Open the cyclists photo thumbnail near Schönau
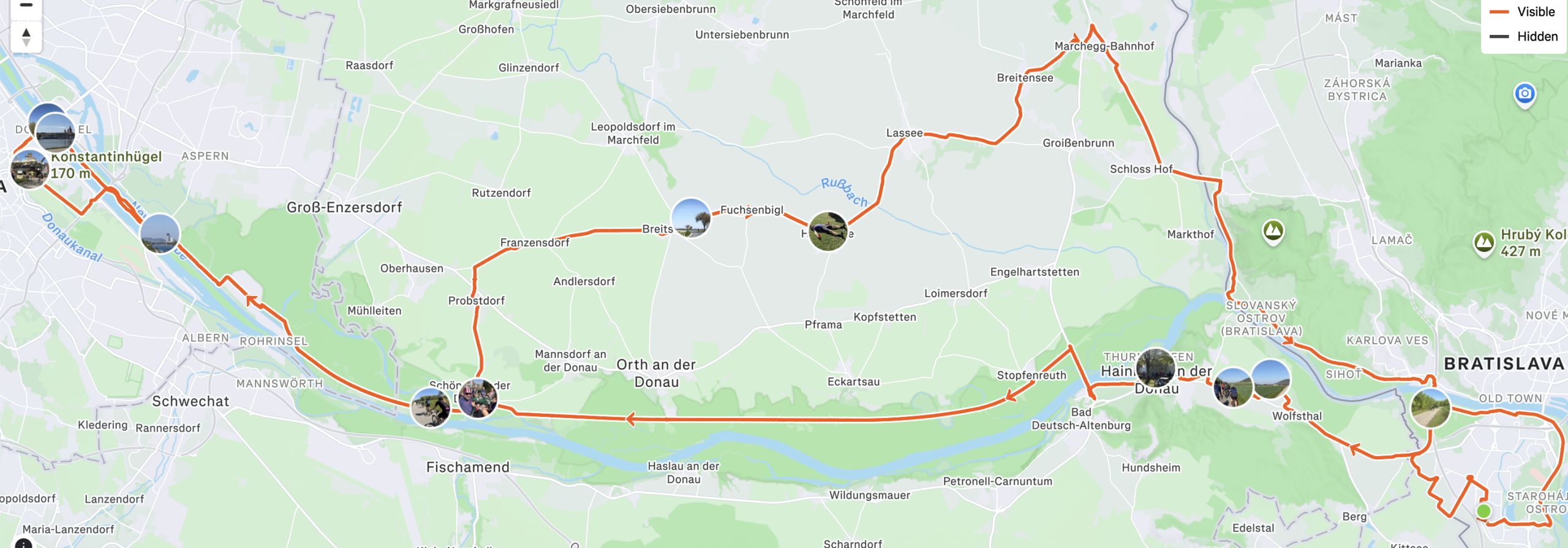 point(431,408)
